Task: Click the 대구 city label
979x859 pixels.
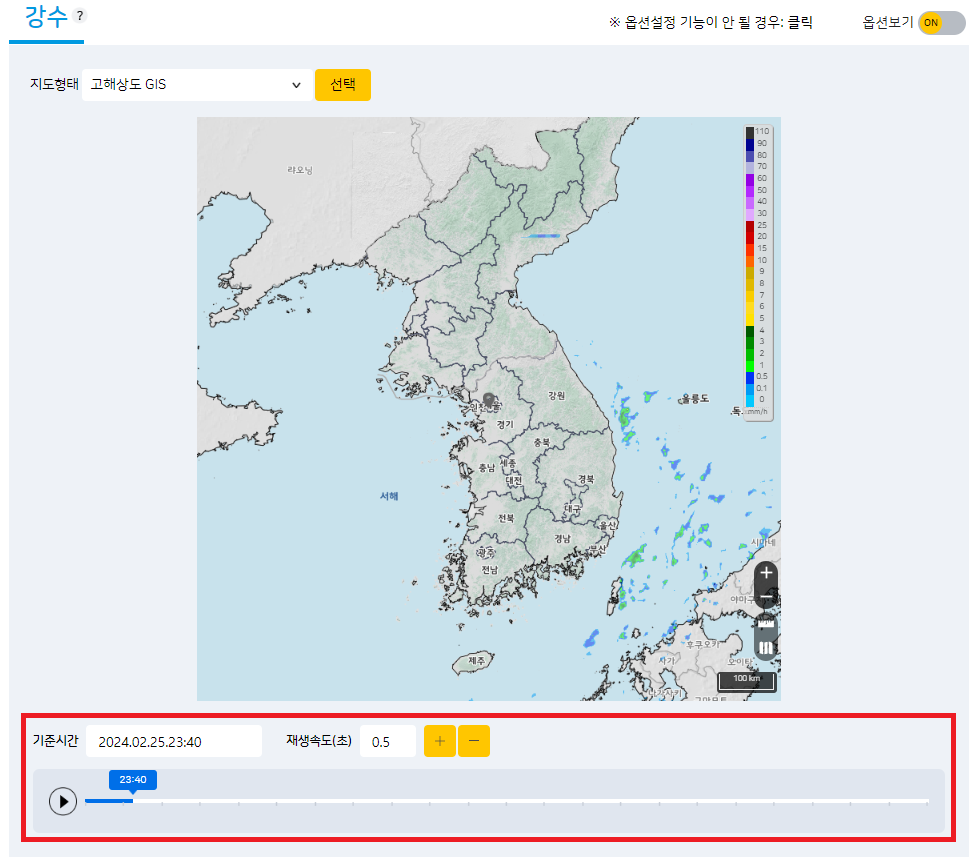Action: [x=573, y=509]
